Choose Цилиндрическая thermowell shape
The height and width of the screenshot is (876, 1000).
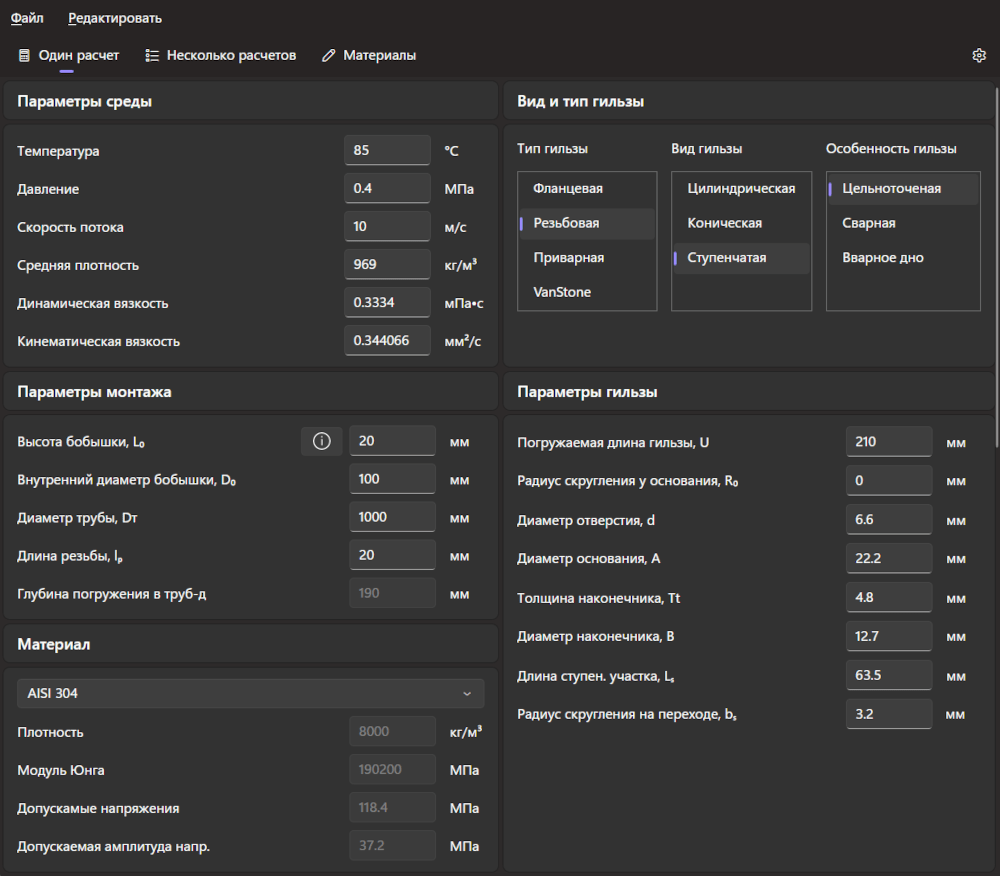tap(741, 189)
